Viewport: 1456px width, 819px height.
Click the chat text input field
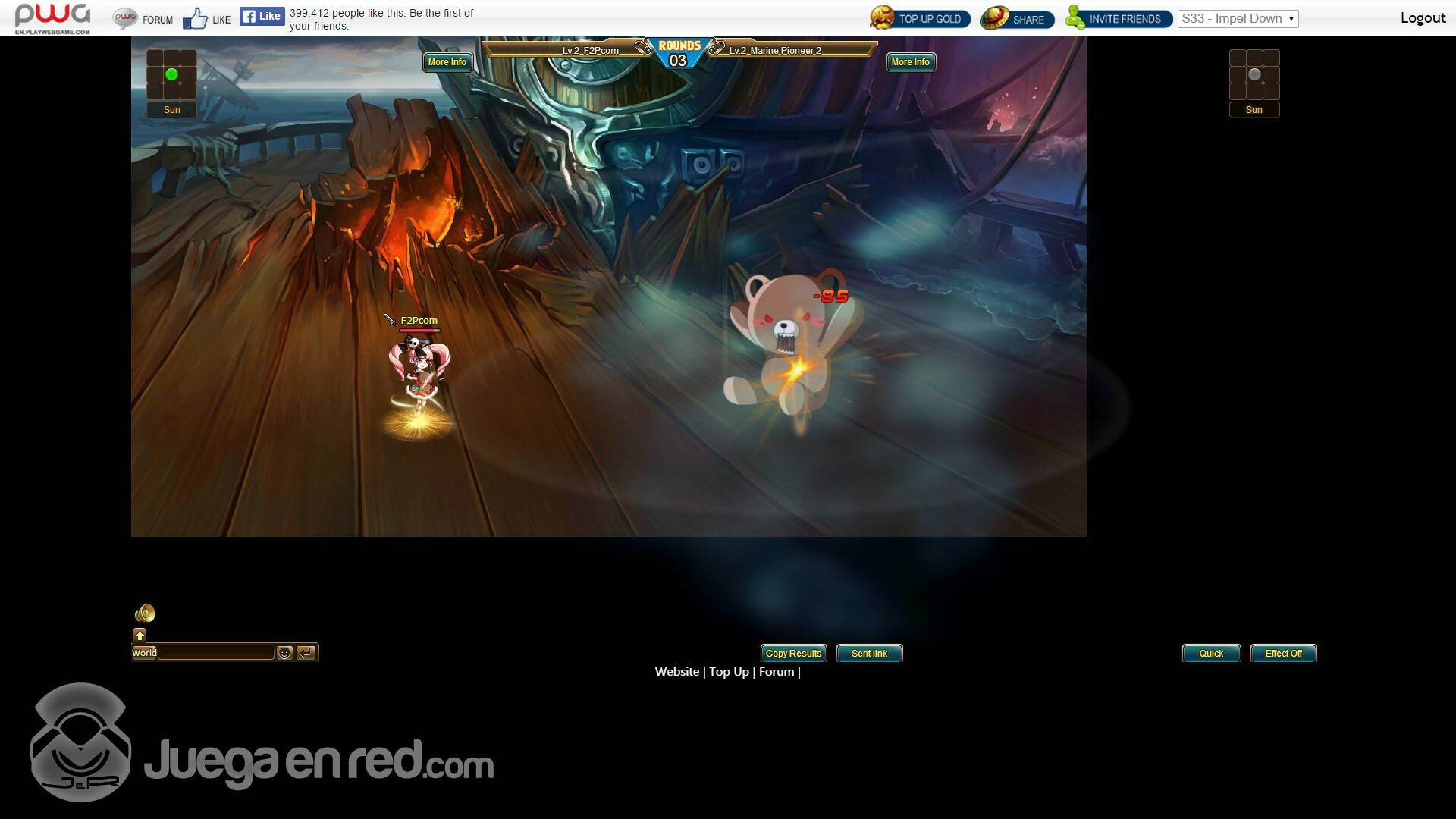pos(216,653)
